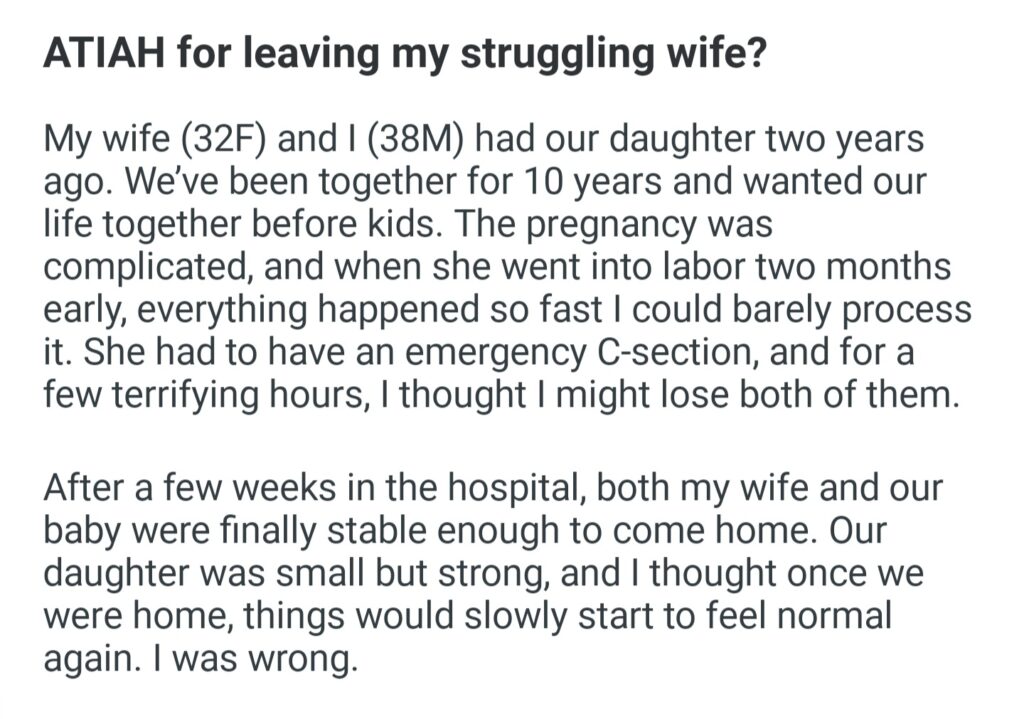This screenshot has width=1024, height=719.
Task: Click the word "early" starting the fifth line
Action: 84,310
